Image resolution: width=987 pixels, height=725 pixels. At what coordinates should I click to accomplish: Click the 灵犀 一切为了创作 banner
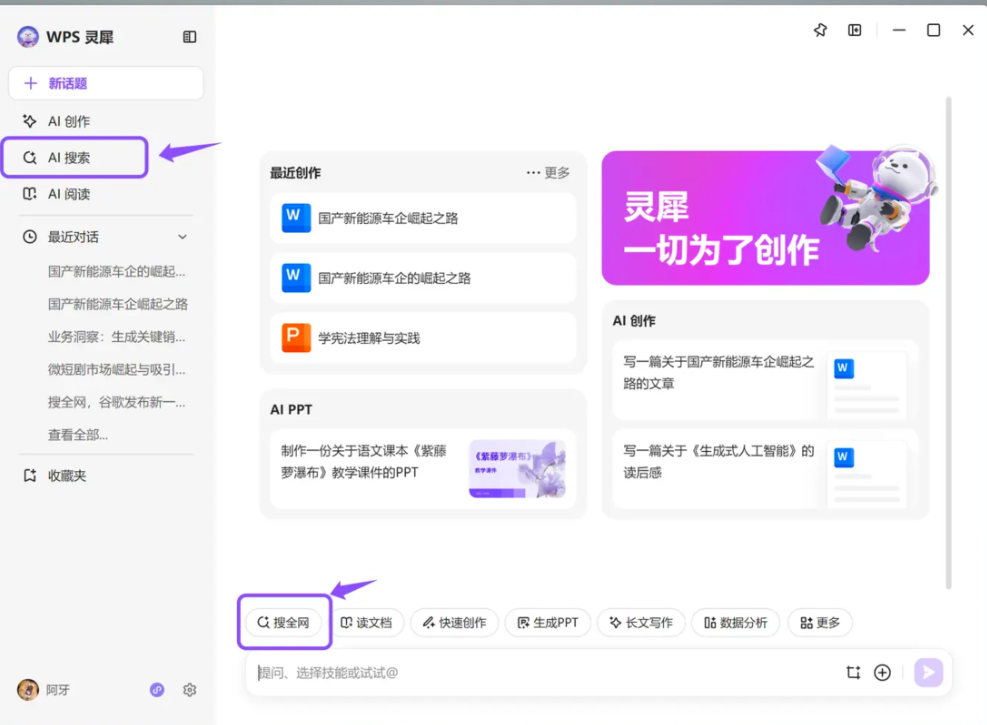coord(765,217)
